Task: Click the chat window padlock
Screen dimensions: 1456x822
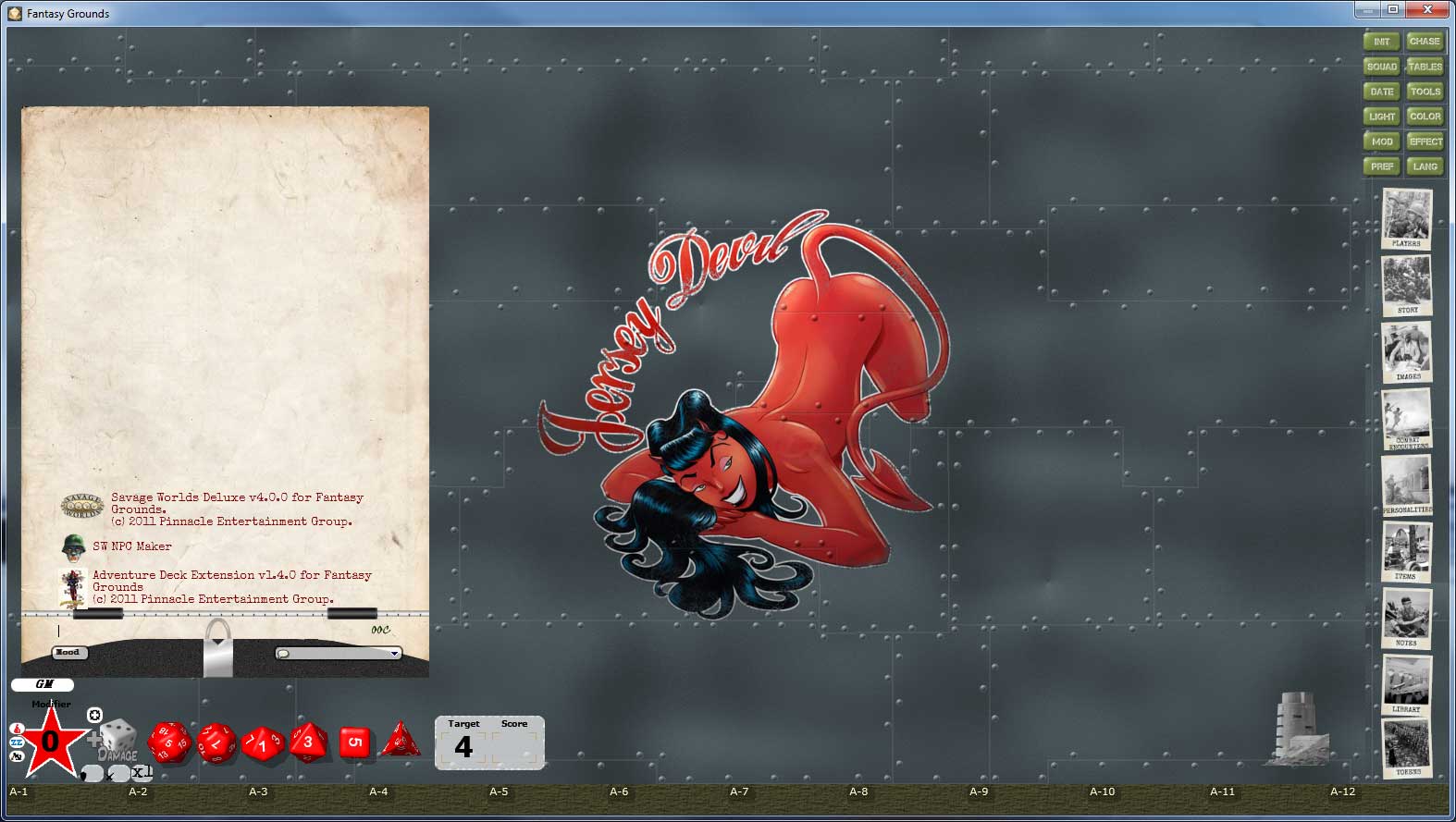Action: pyautogui.click(x=217, y=647)
